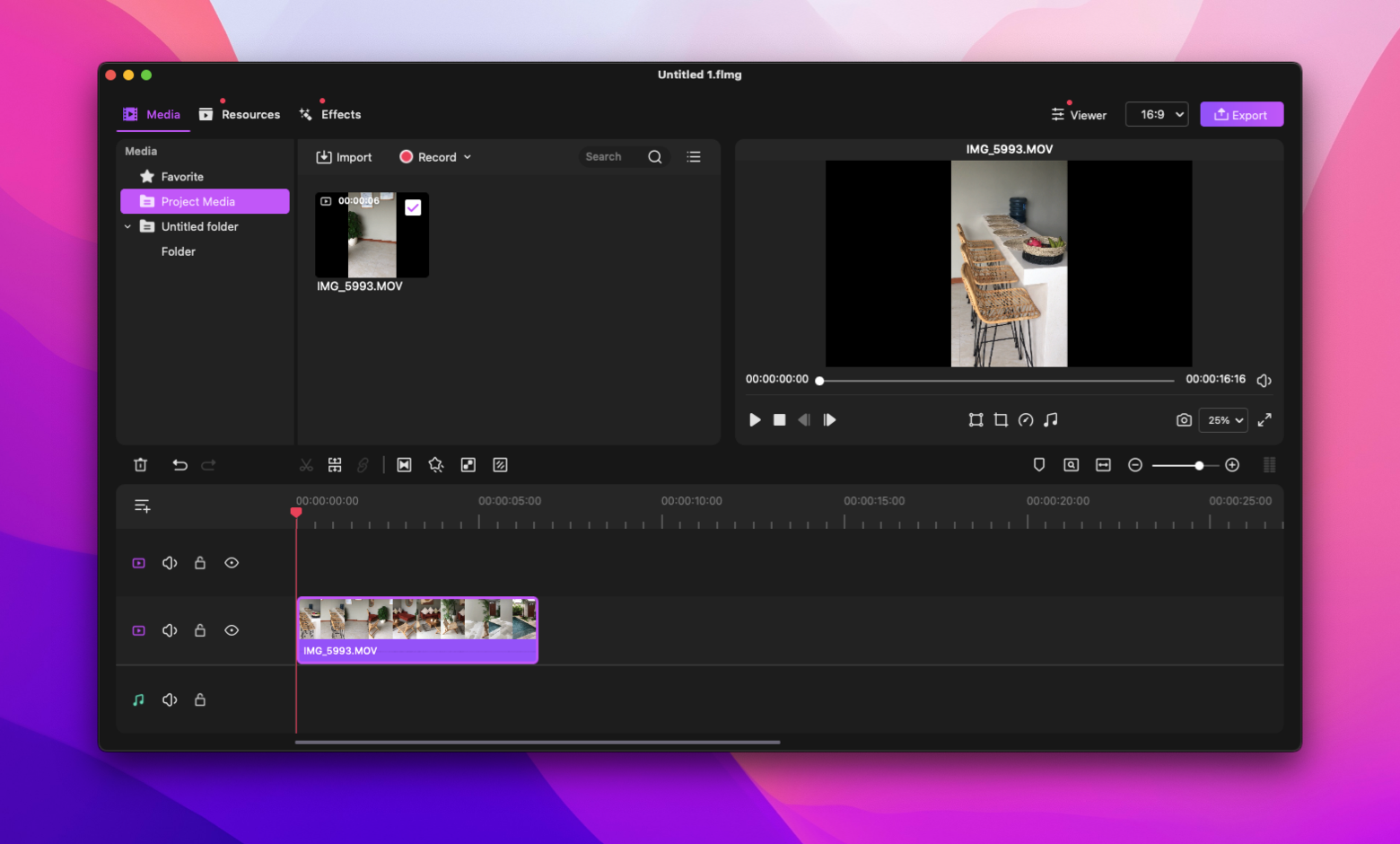Click the search magnifier icon
Viewport: 1400px width, 844px height.
pyautogui.click(x=655, y=157)
